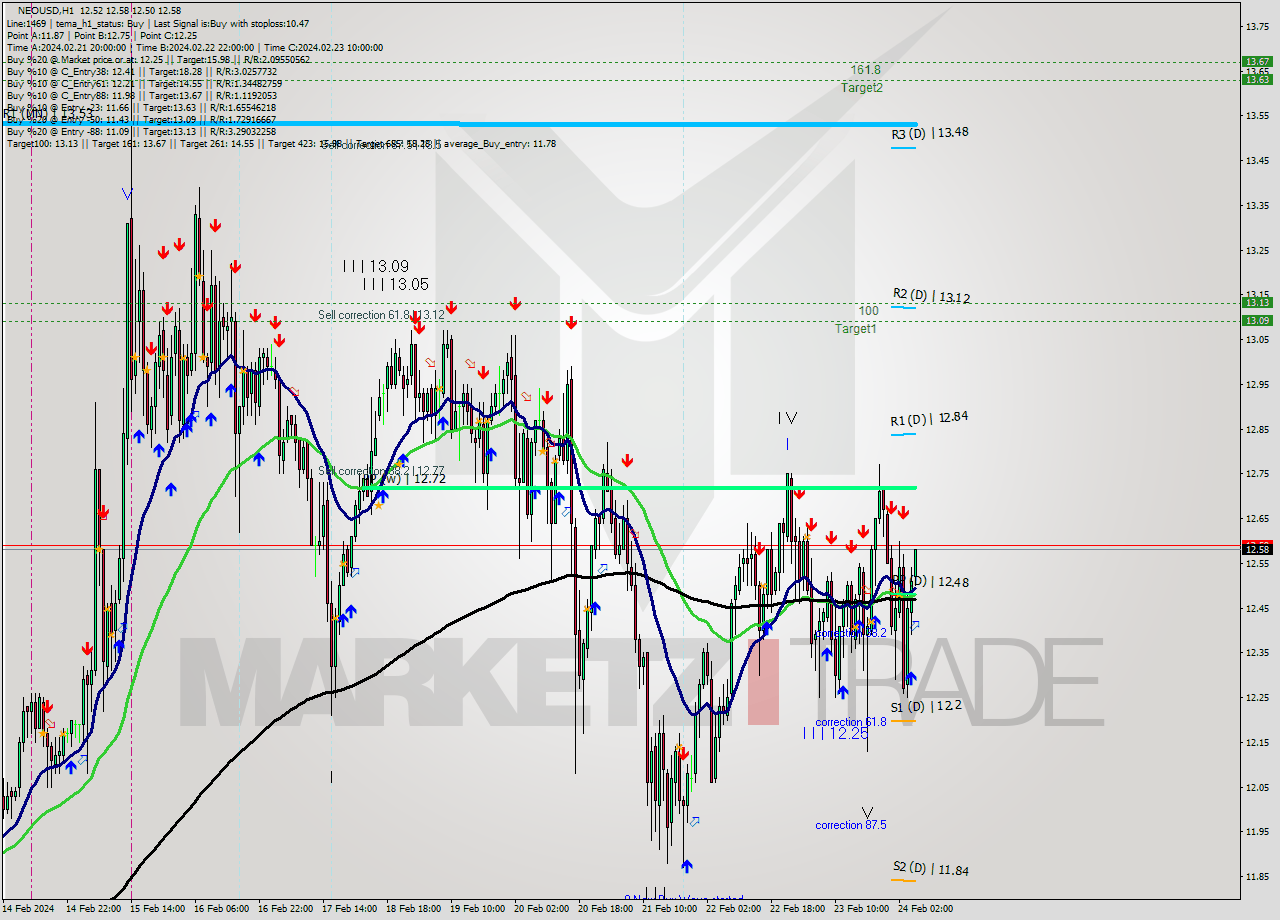Screen dimensions: 1280x920
Task: Click the 12.15 price axis value
Action: click(1256, 742)
